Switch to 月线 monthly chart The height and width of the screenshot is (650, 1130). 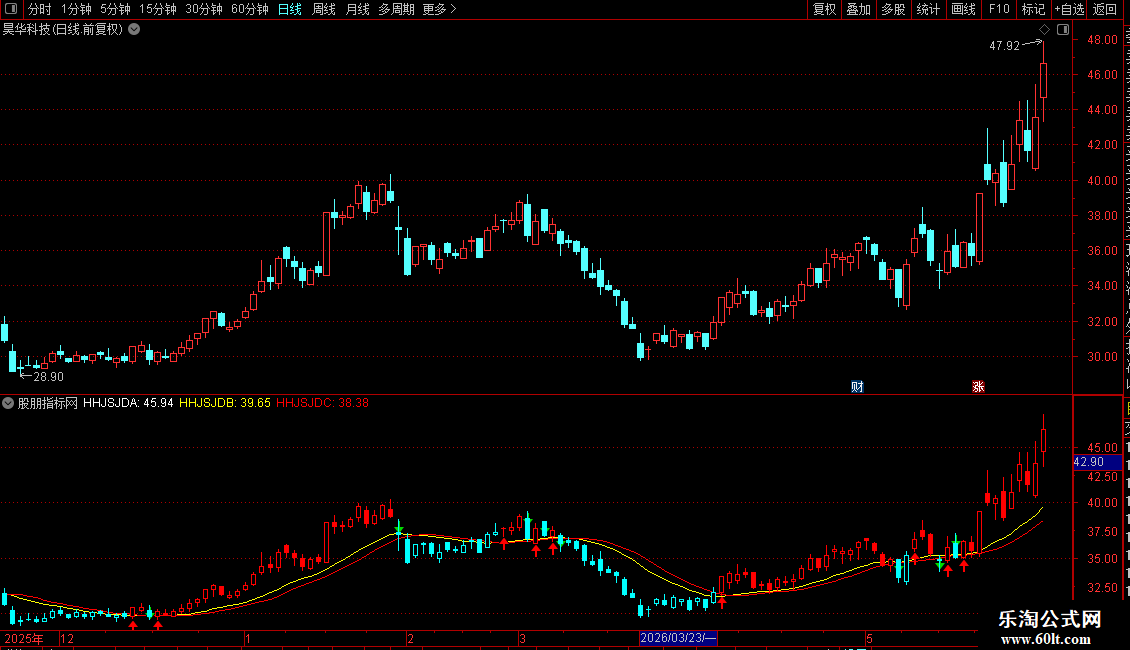357,9
